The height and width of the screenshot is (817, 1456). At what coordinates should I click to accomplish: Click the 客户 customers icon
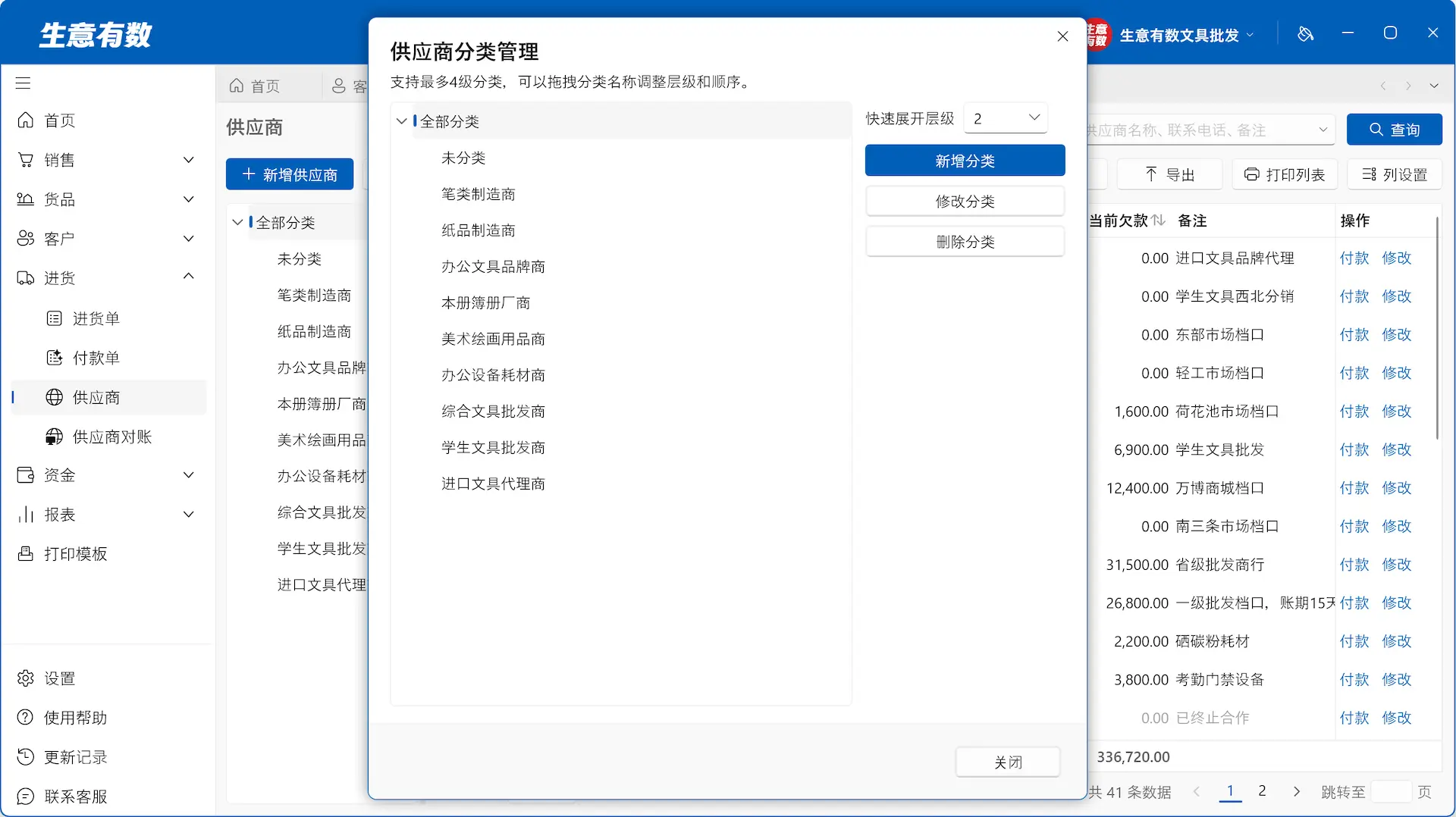click(25, 239)
